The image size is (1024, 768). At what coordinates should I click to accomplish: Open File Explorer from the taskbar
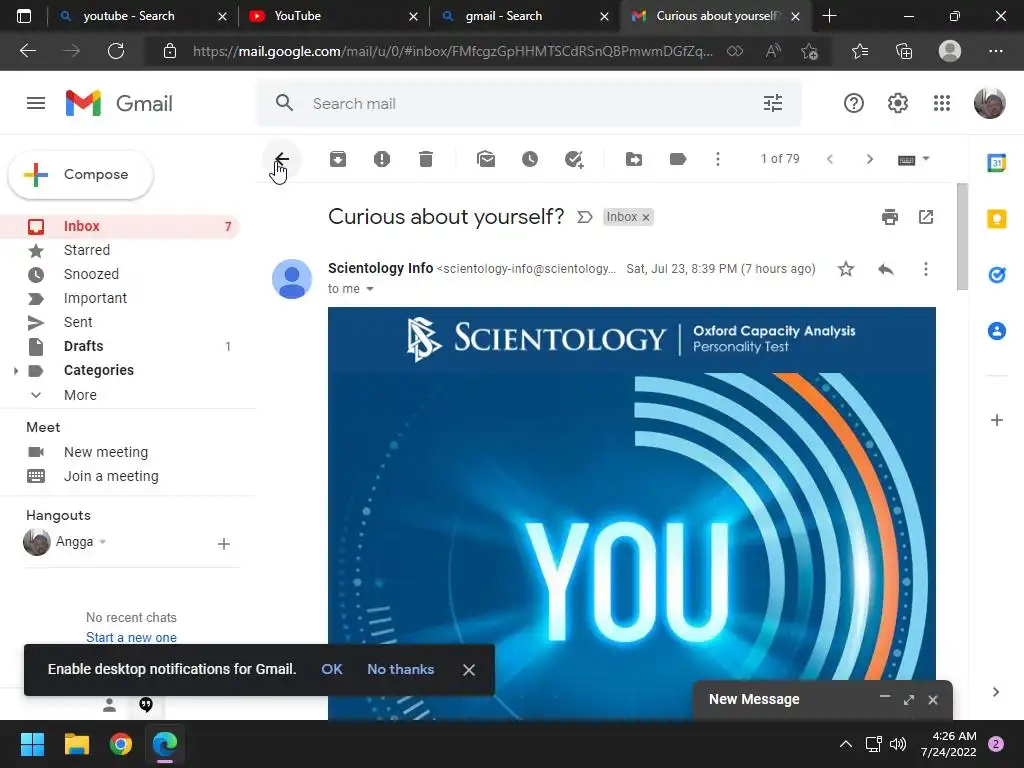76,744
